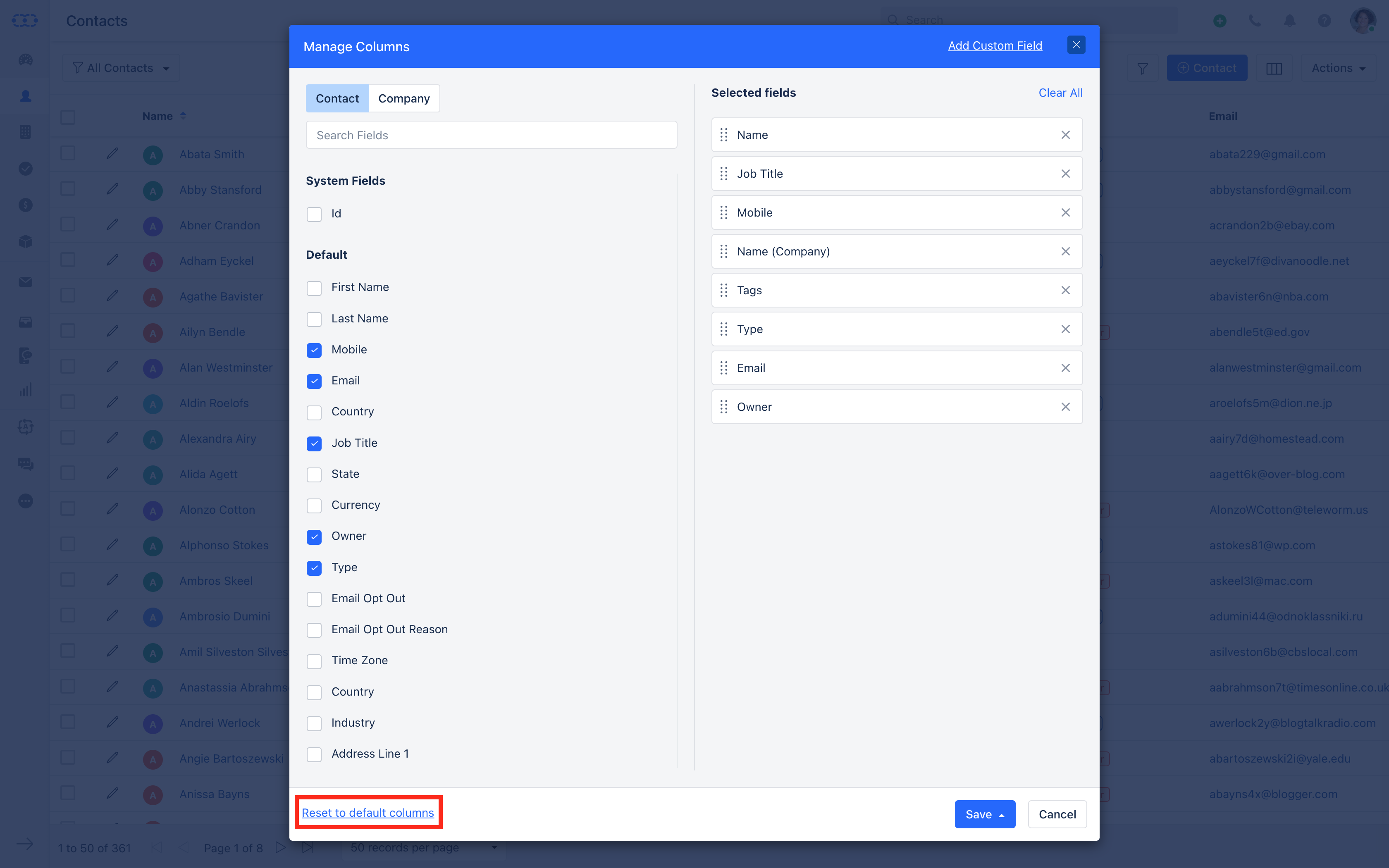The height and width of the screenshot is (868, 1389).
Task: Open the Actions dropdown
Action: point(1338,68)
